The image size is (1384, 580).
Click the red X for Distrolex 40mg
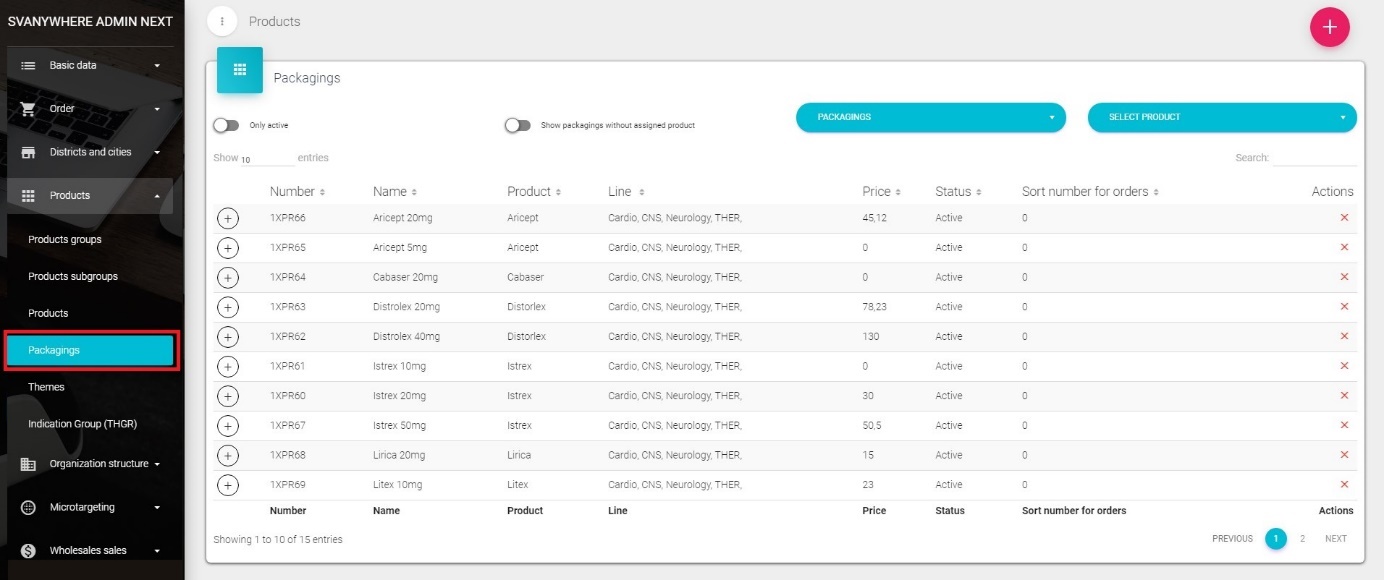tap(1344, 336)
